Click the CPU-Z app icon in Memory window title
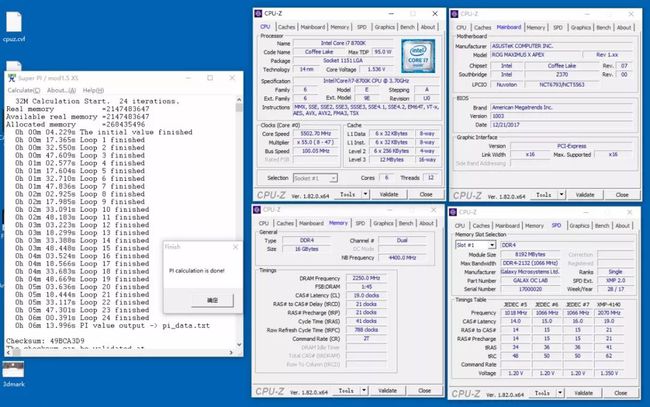 click(257, 210)
